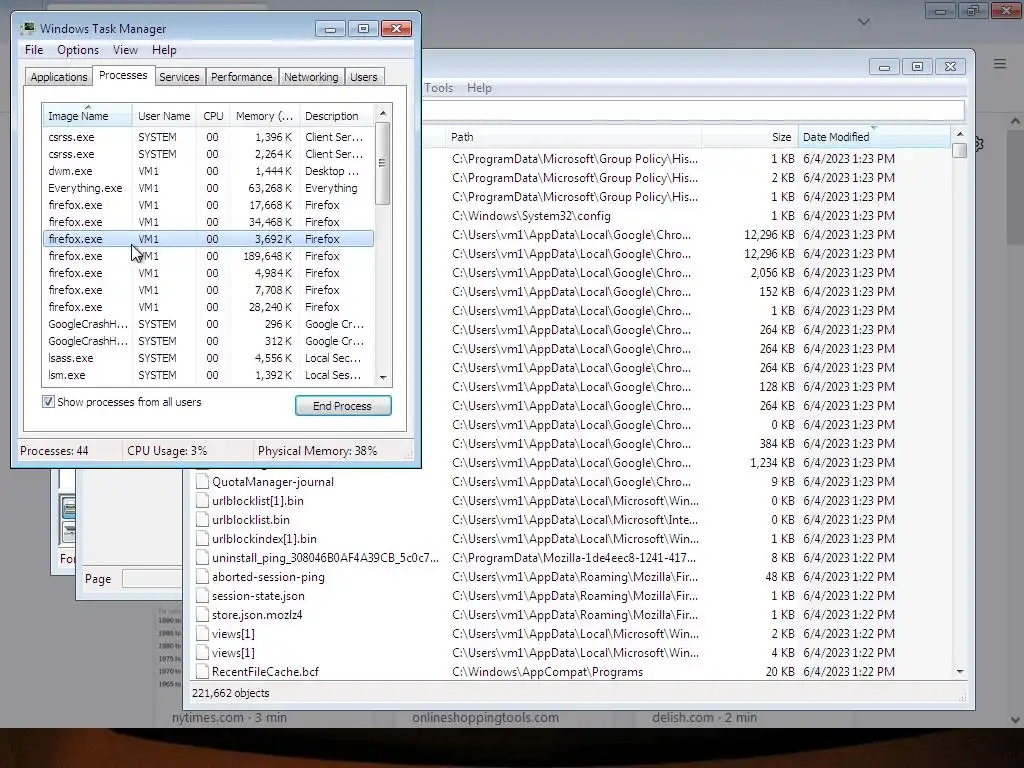This screenshot has height=768, width=1024.
Task: Select store.json.mozlz4 file
Action: click(x=257, y=615)
